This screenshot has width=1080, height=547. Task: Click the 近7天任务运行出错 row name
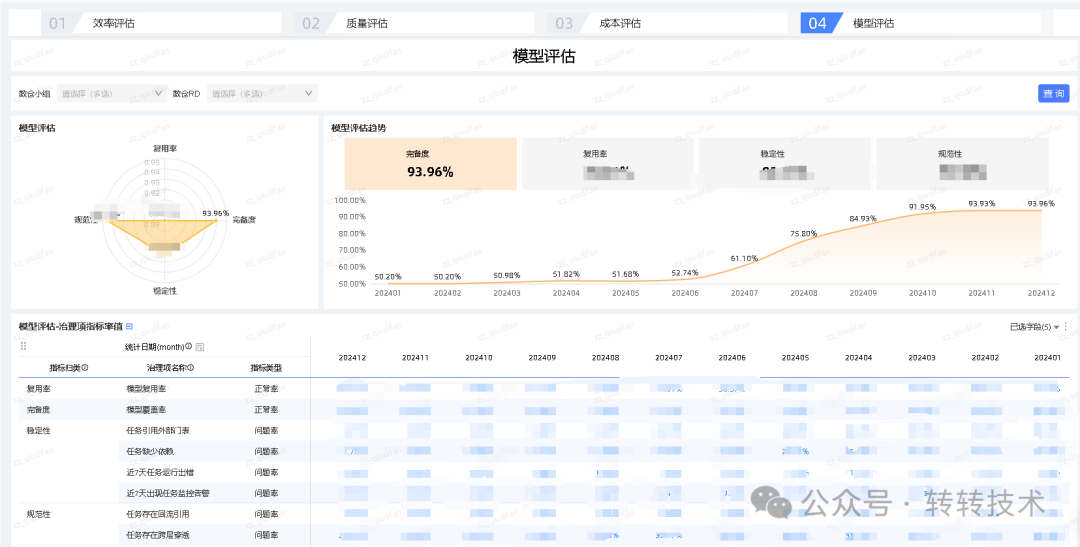click(158, 473)
